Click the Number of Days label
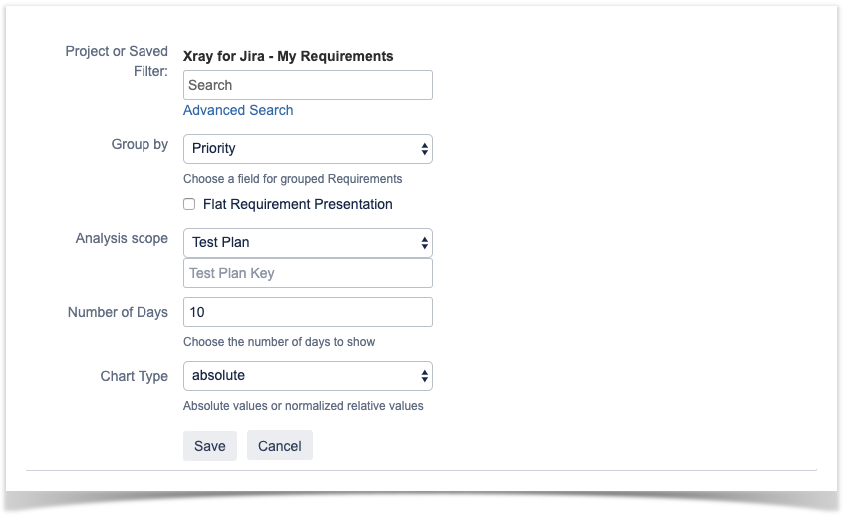This screenshot has height=520, width=851. 118,312
